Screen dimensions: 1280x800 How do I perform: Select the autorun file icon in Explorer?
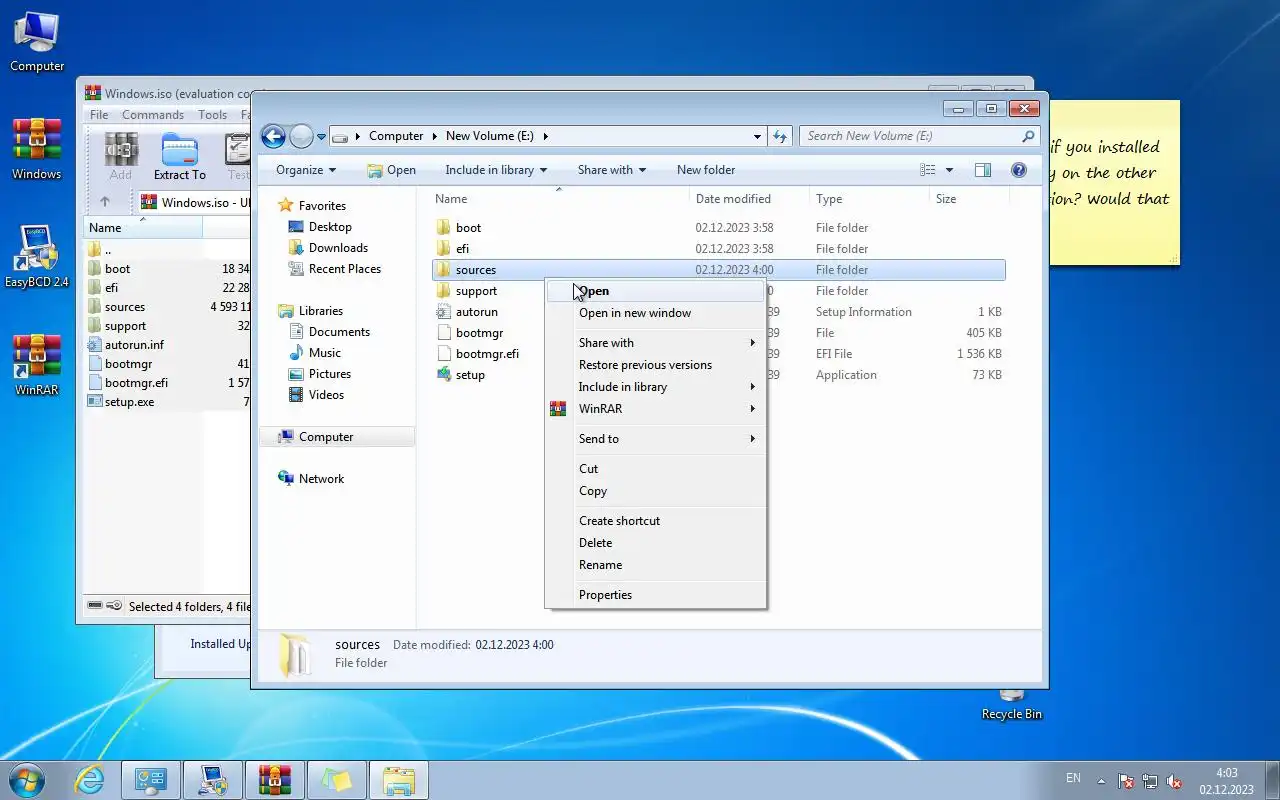(x=444, y=312)
